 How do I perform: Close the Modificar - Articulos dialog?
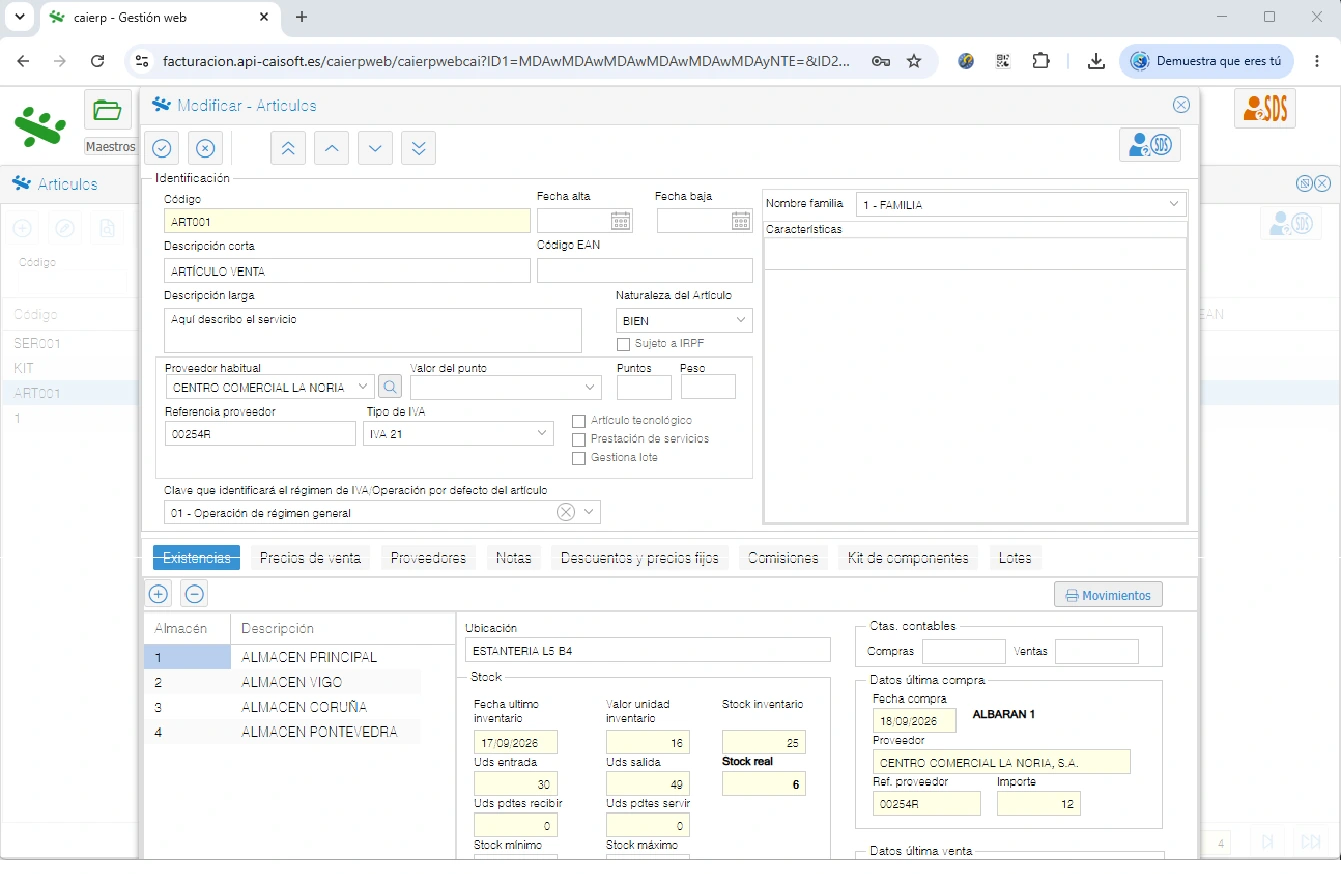pos(1181,105)
